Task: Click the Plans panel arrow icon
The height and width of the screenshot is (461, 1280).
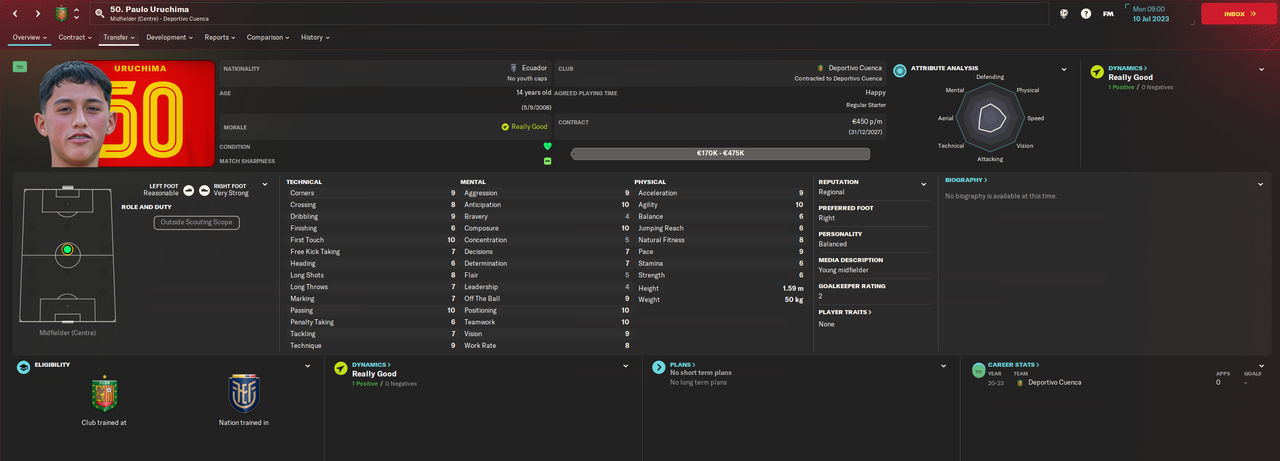Action: [659, 368]
